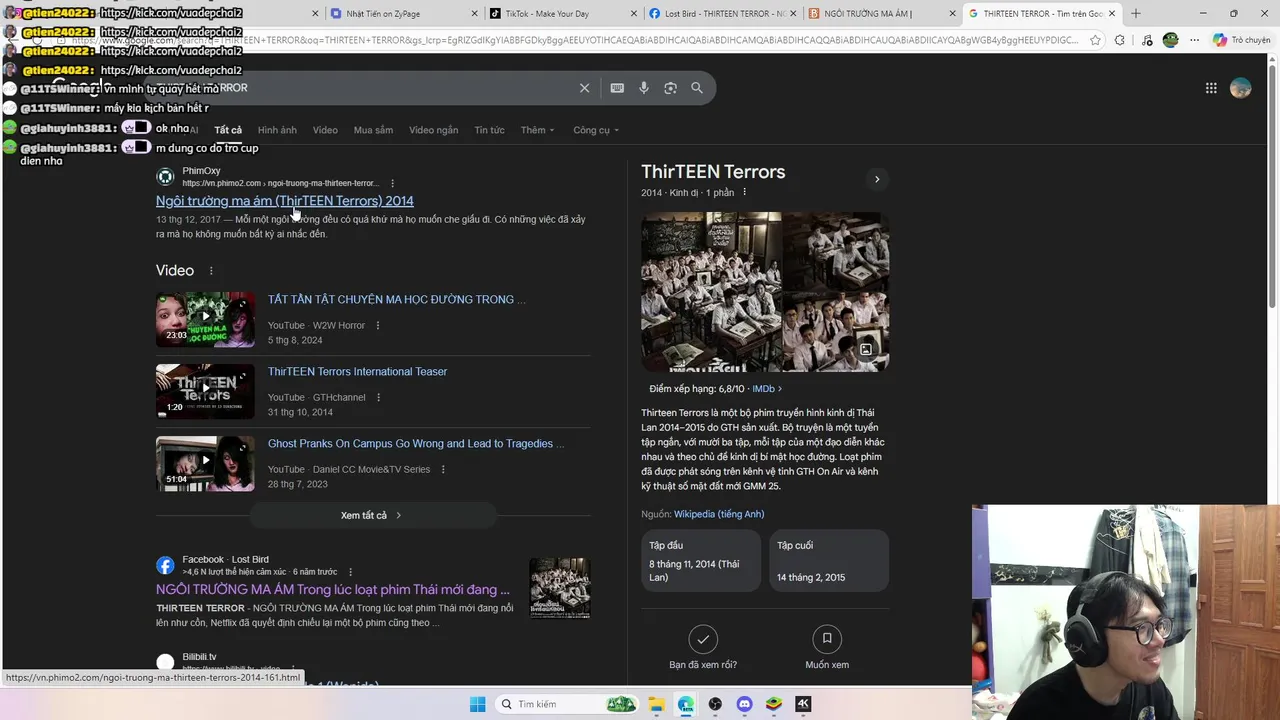Open the 4K app from the taskbar
This screenshot has width=1280, height=720.
click(803, 704)
